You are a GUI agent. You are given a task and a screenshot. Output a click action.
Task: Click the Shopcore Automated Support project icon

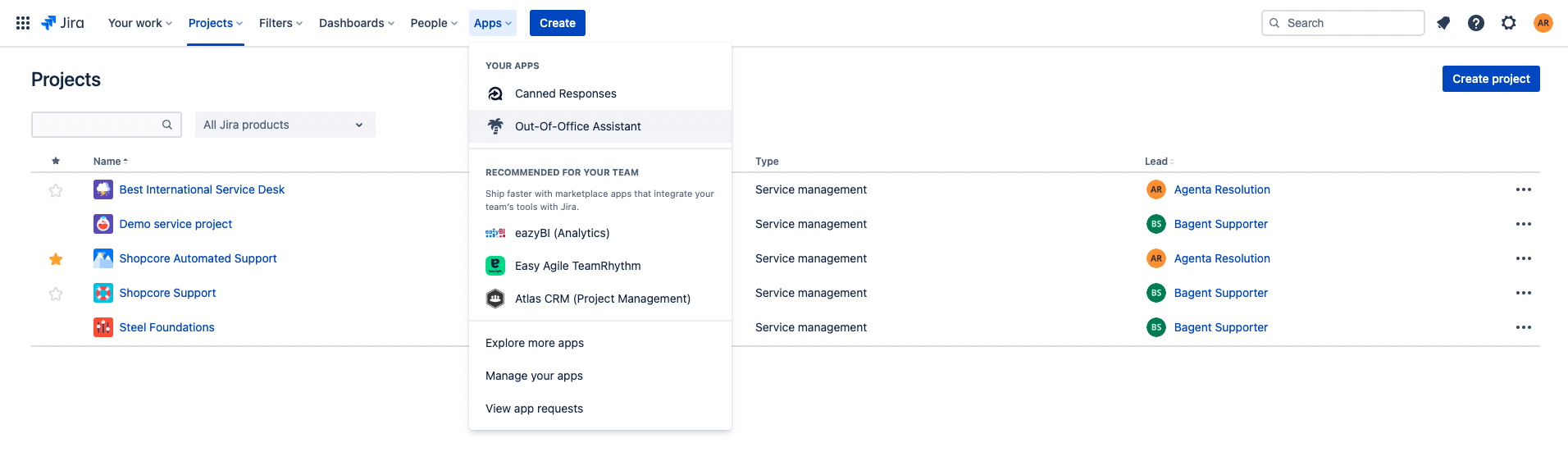[103, 258]
